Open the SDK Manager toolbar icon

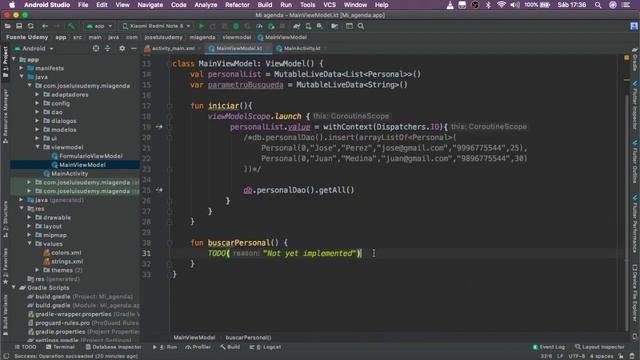(x=320, y=26)
